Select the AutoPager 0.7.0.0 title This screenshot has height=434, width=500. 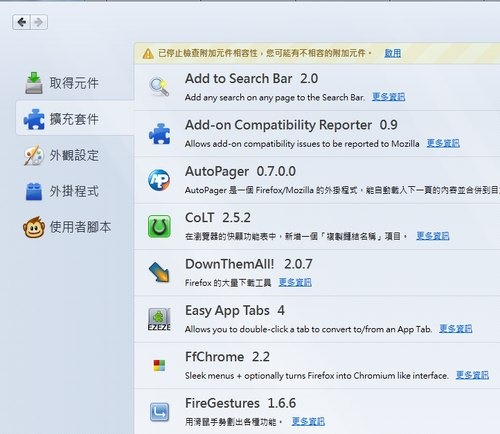coord(240,172)
